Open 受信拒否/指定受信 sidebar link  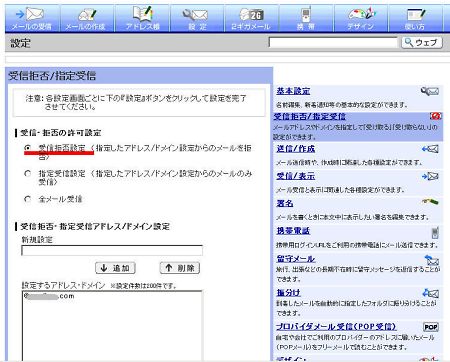[x=310, y=116]
